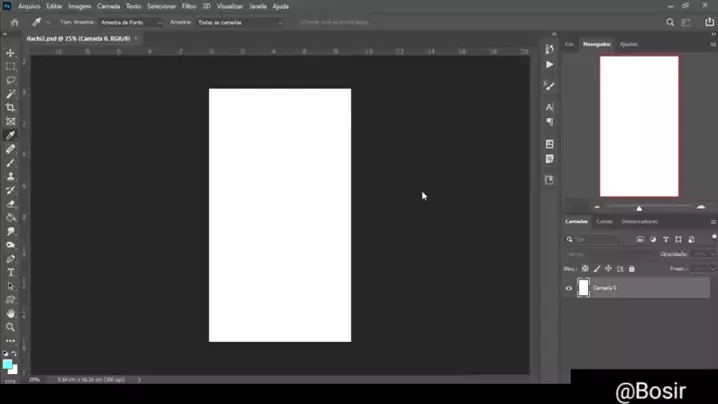Select the Path Selection tool

11,286
